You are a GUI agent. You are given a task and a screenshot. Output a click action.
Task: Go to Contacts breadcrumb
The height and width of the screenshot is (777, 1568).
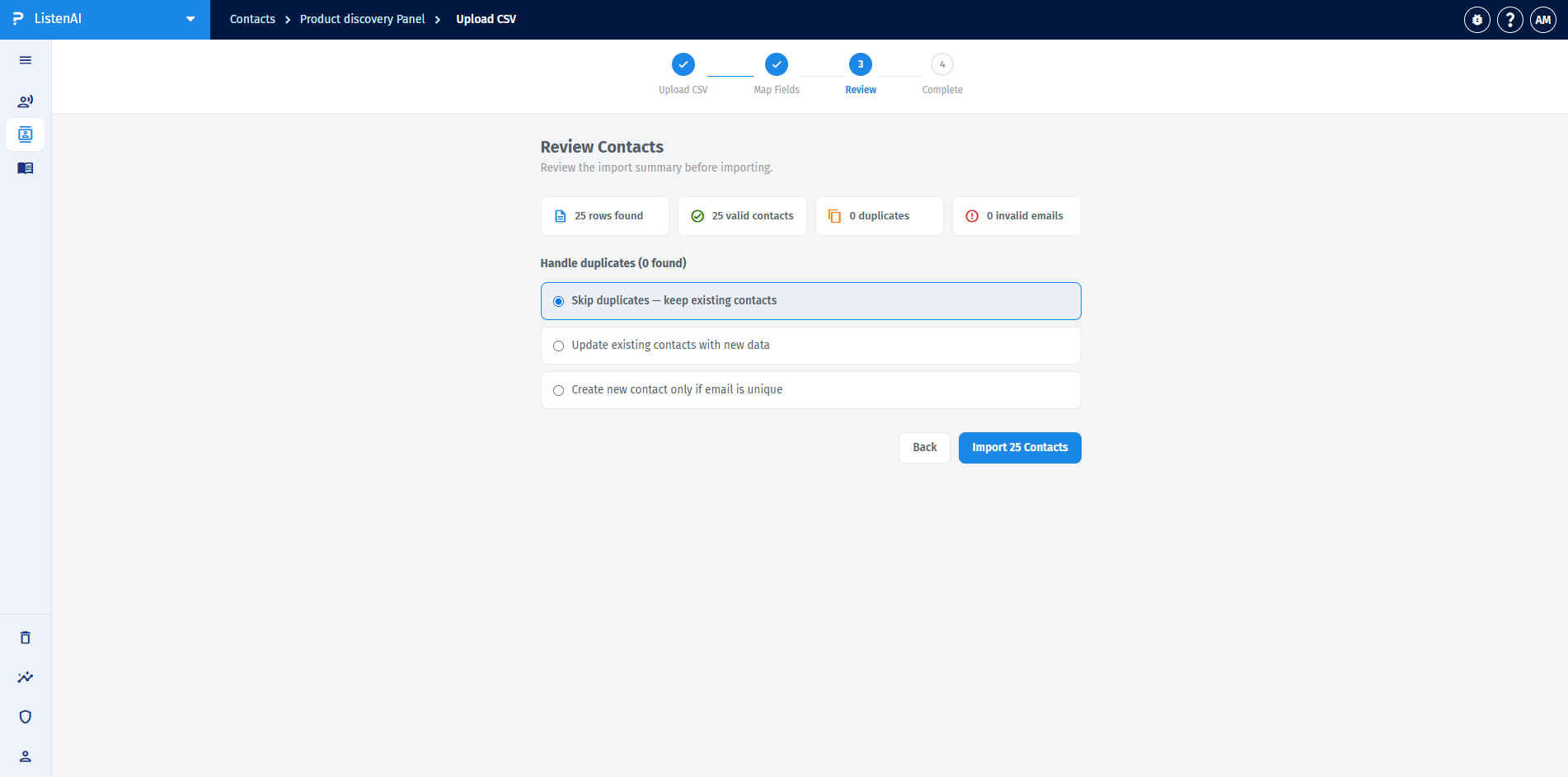click(252, 19)
